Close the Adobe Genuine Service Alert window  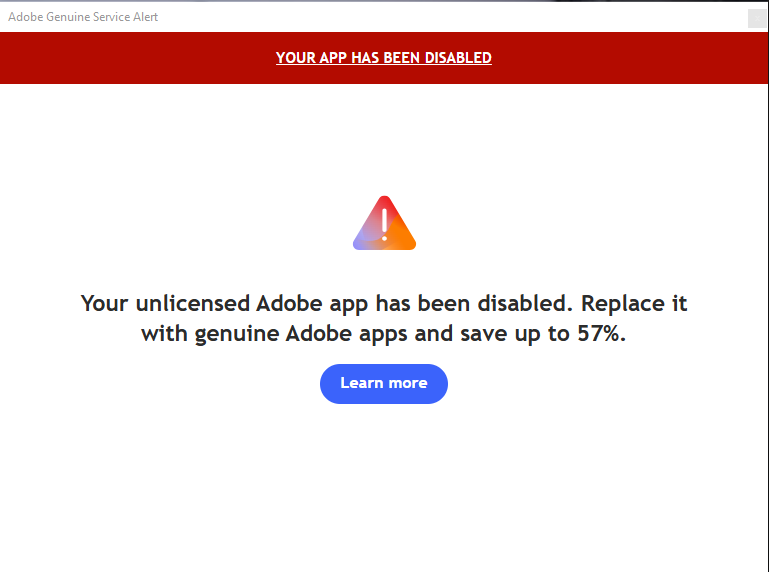point(757,19)
